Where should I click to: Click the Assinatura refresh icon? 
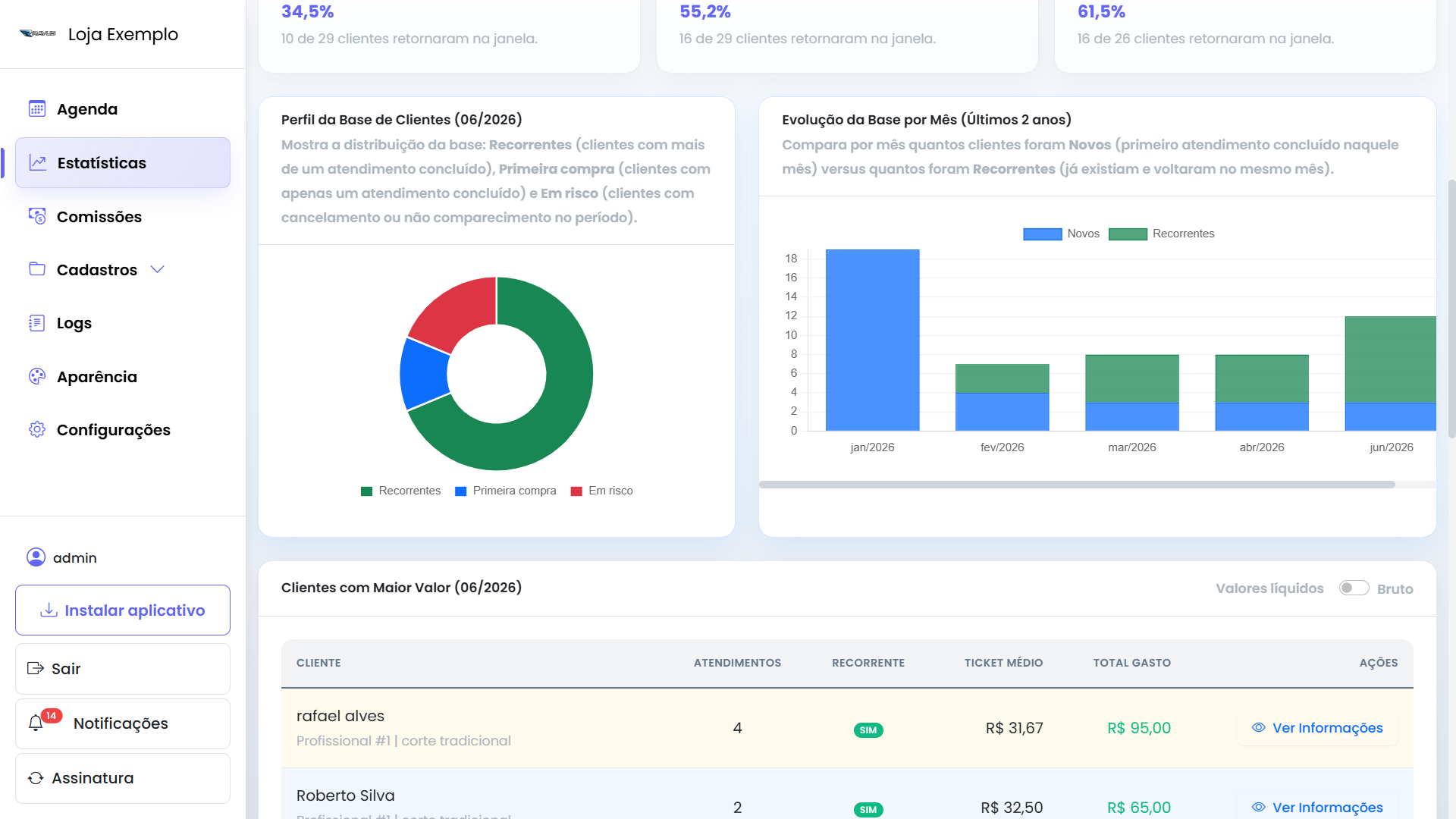pyautogui.click(x=36, y=778)
